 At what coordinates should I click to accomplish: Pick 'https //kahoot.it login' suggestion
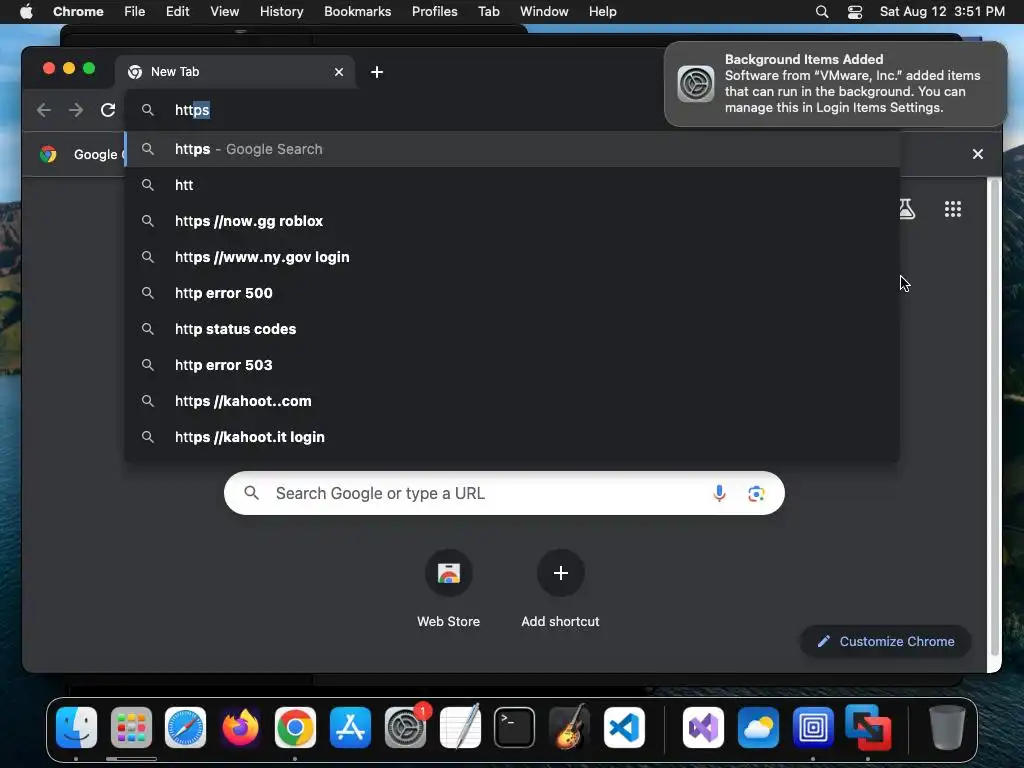[x=513, y=437]
